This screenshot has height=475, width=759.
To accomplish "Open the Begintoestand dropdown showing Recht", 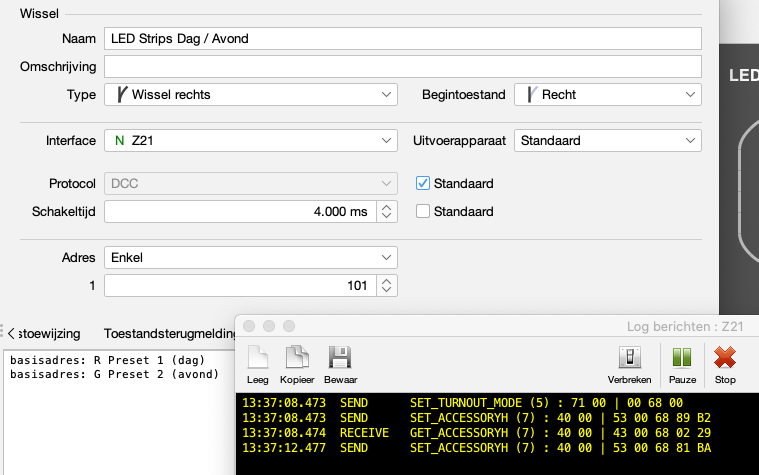I will (607, 95).
